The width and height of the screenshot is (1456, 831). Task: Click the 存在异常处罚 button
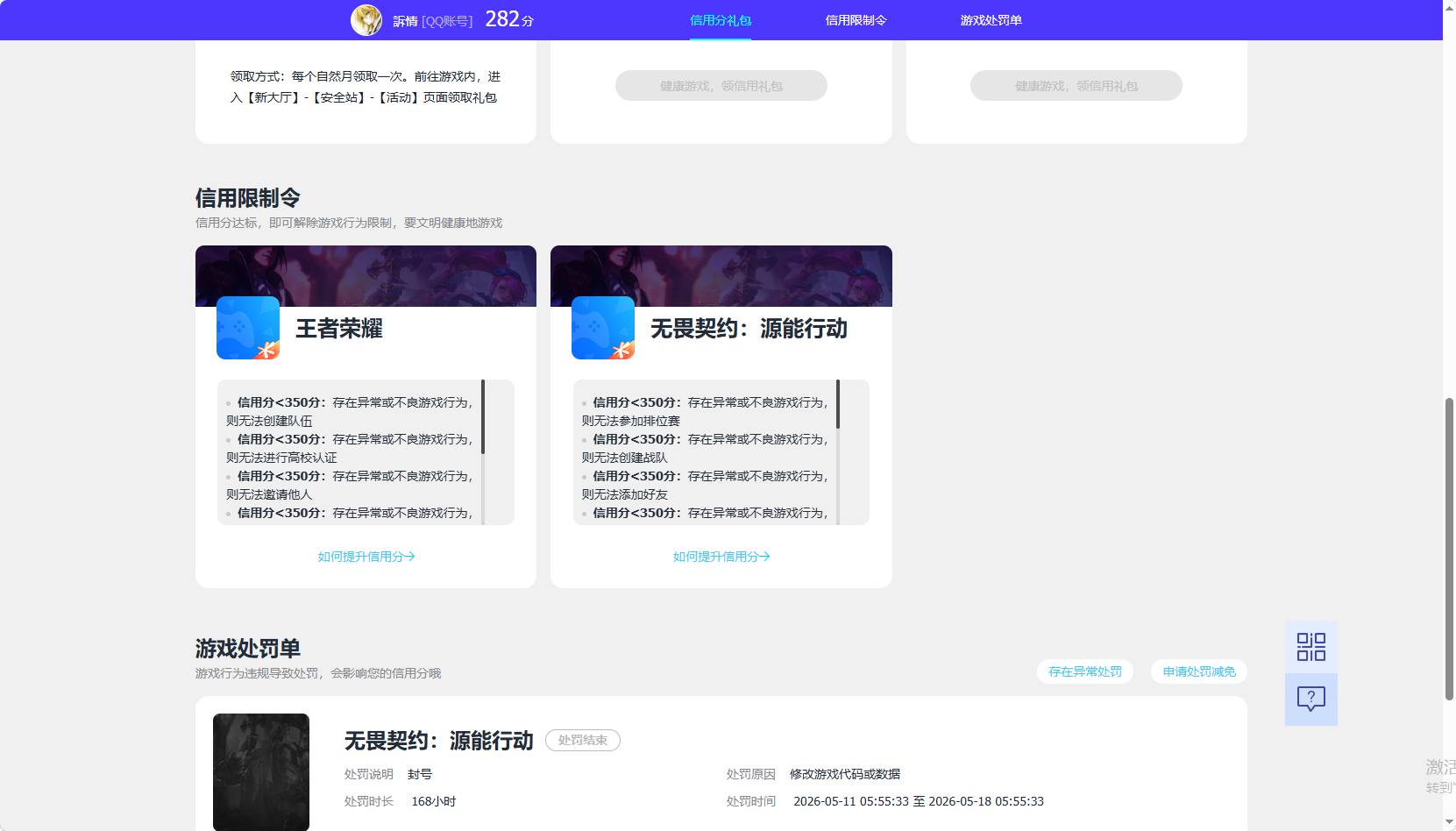[1085, 671]
